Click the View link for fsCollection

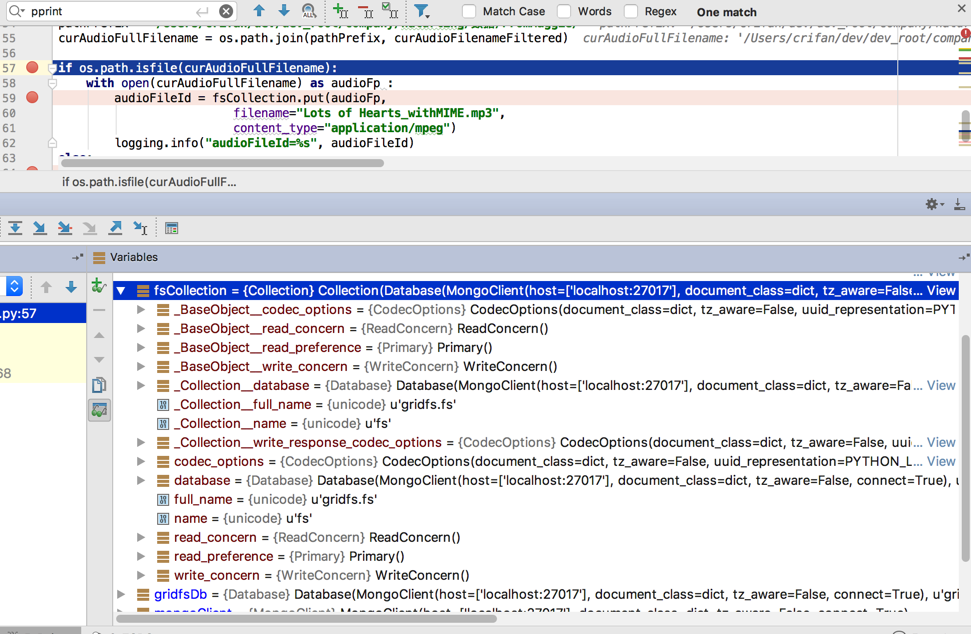(941, 291)
